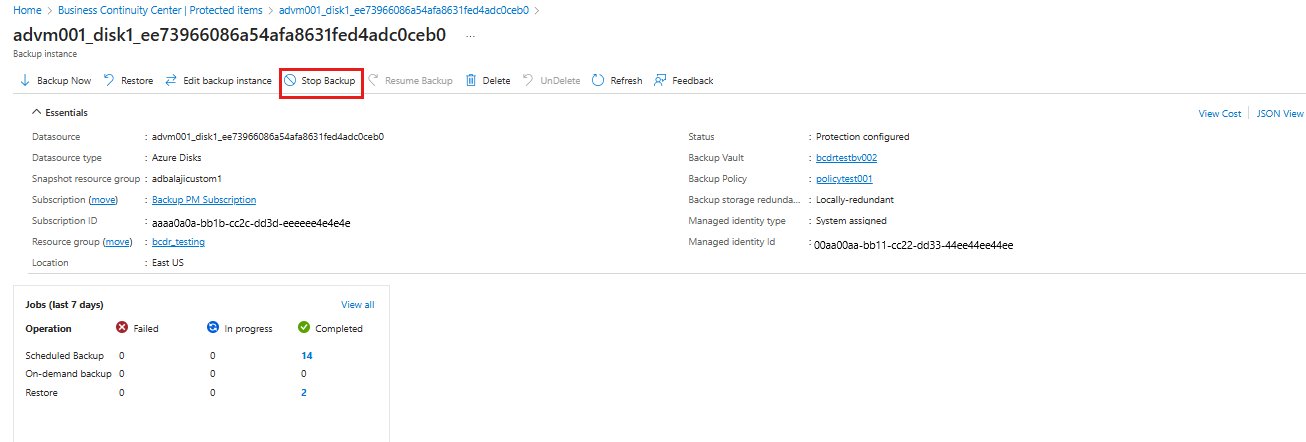Click the Delete label in toolbar
Screen dimensions: 1306x442
496,81
